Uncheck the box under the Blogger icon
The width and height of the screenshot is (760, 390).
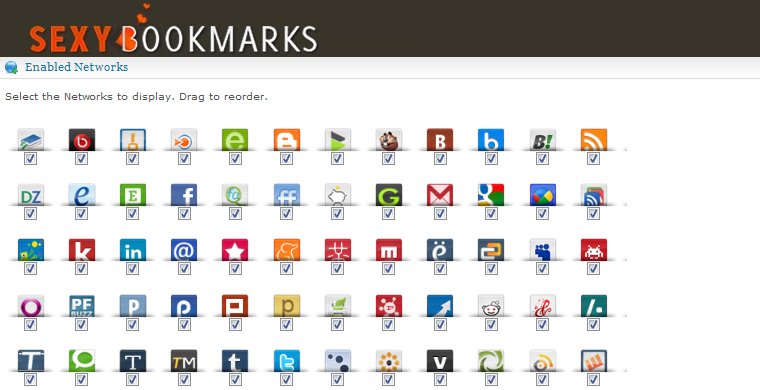coord(286,158)
